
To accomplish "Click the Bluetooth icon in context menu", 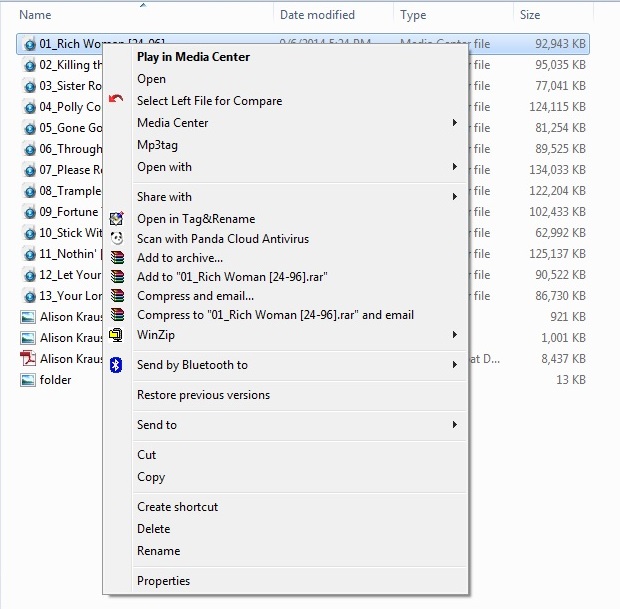I will (x=116, y=365).
